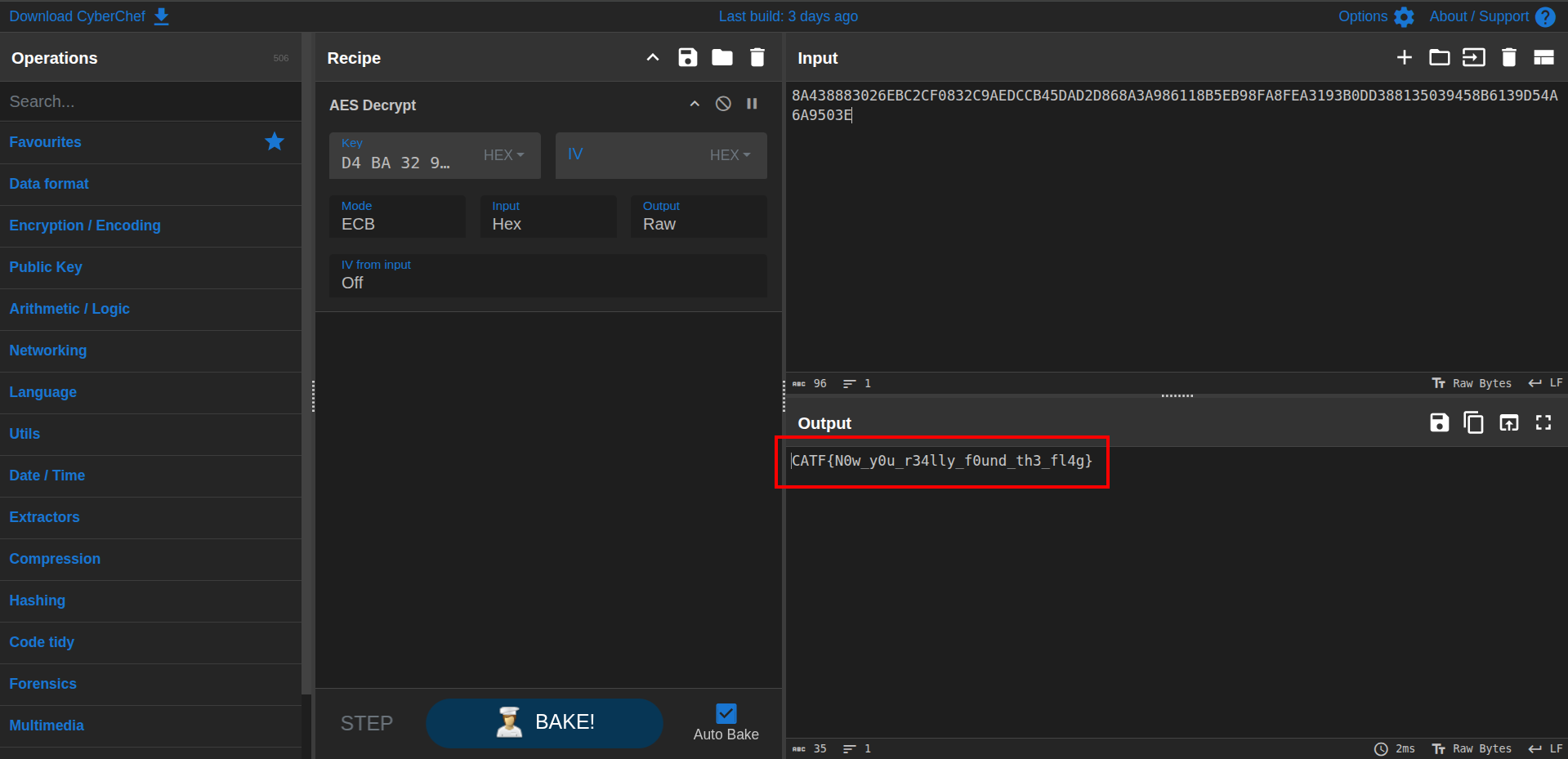Expand the Public Key category
The height and width of the screenshot is (759, 1568).
[x=151, y=267]
